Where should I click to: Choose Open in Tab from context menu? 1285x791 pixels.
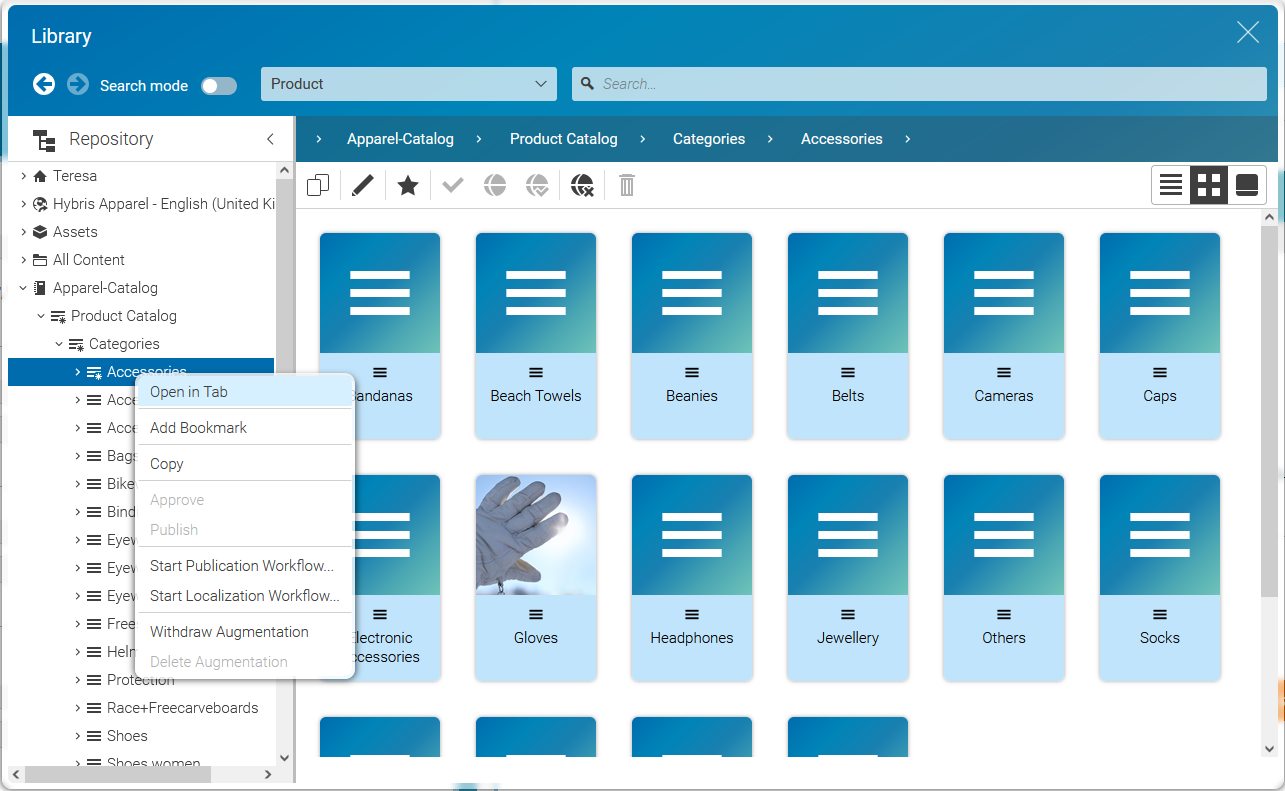[189, 392]
